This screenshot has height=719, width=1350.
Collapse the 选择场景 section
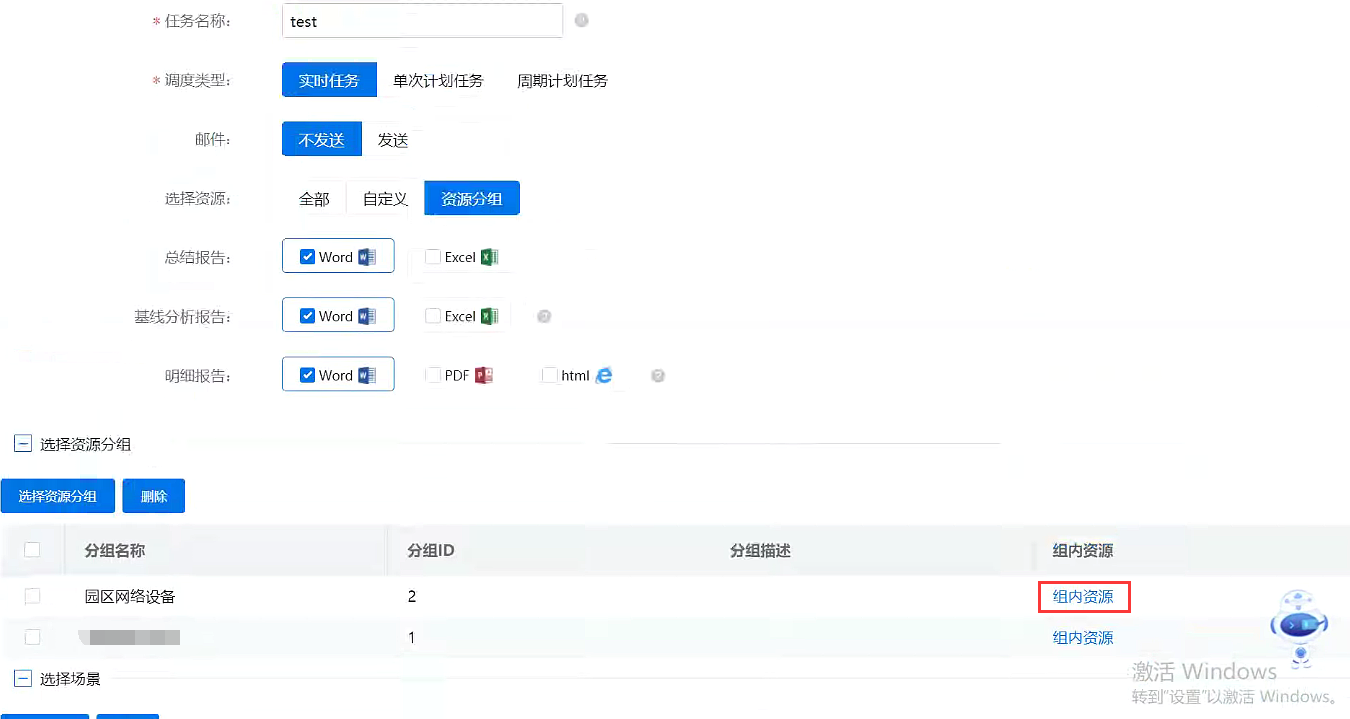point(23,678)
